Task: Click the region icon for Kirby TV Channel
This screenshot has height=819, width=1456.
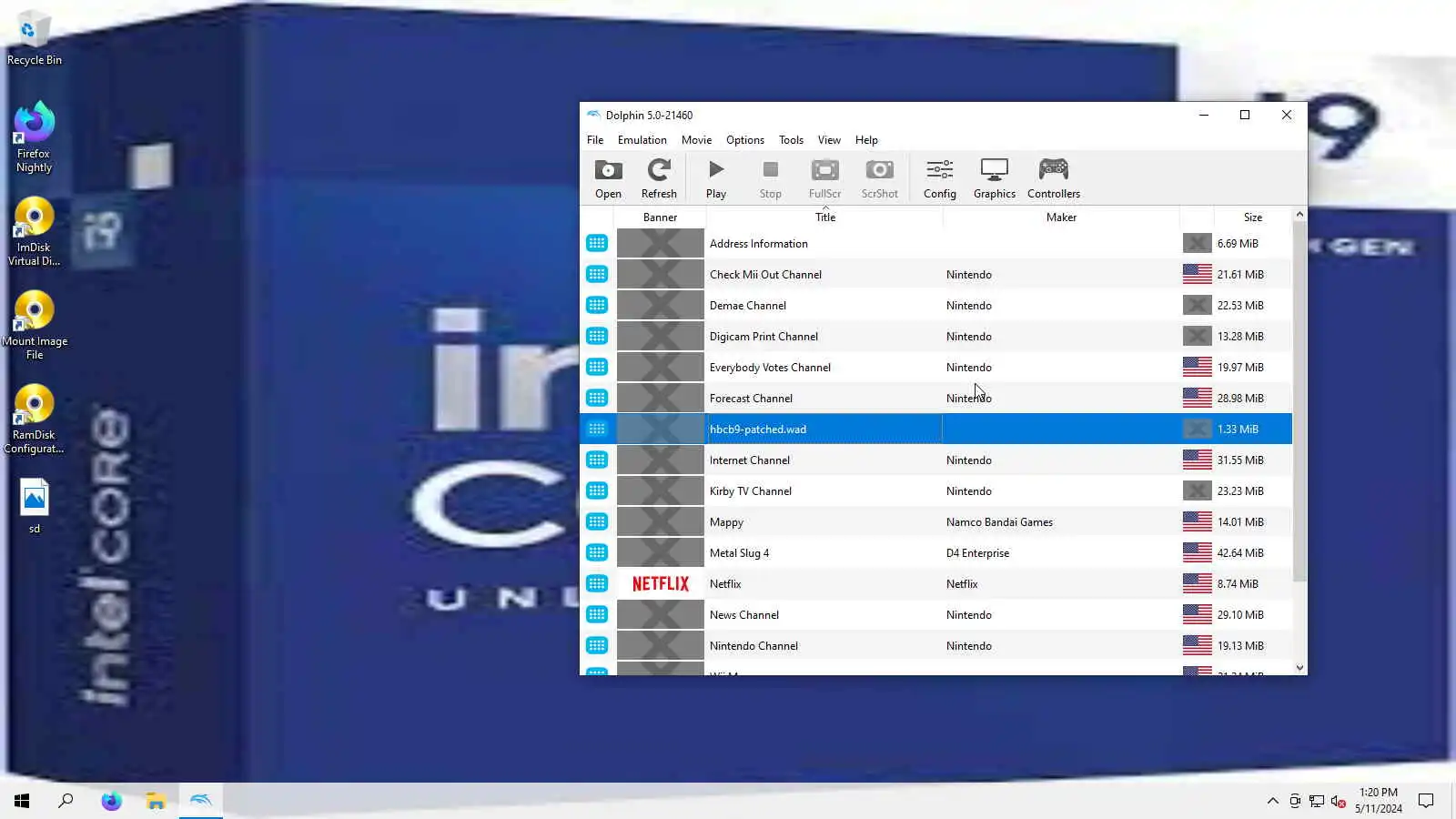Action: pyautogui.click(x=1197, y=491)
